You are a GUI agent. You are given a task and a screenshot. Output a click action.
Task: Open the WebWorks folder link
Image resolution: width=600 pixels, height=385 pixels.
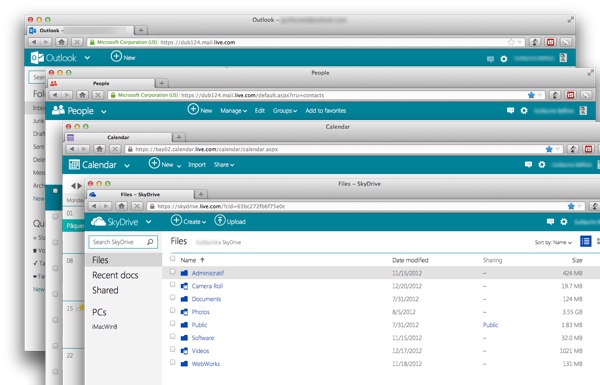click(206, 364)
